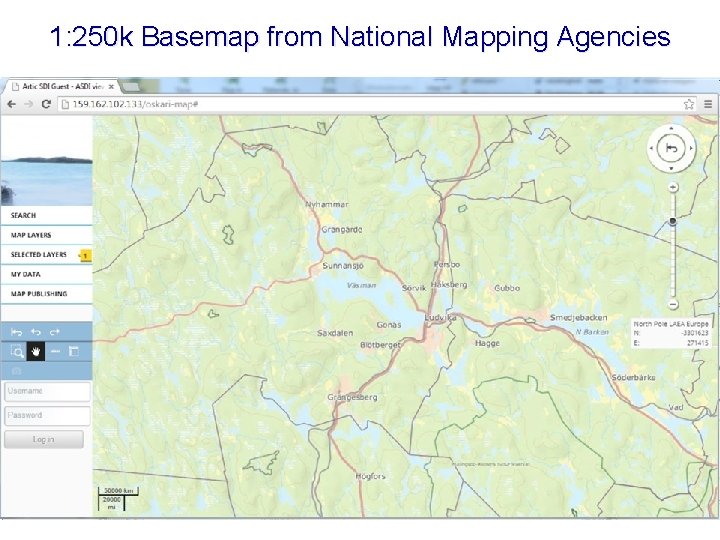Click the map scale bar
The image size is (720, 540).
118,499
